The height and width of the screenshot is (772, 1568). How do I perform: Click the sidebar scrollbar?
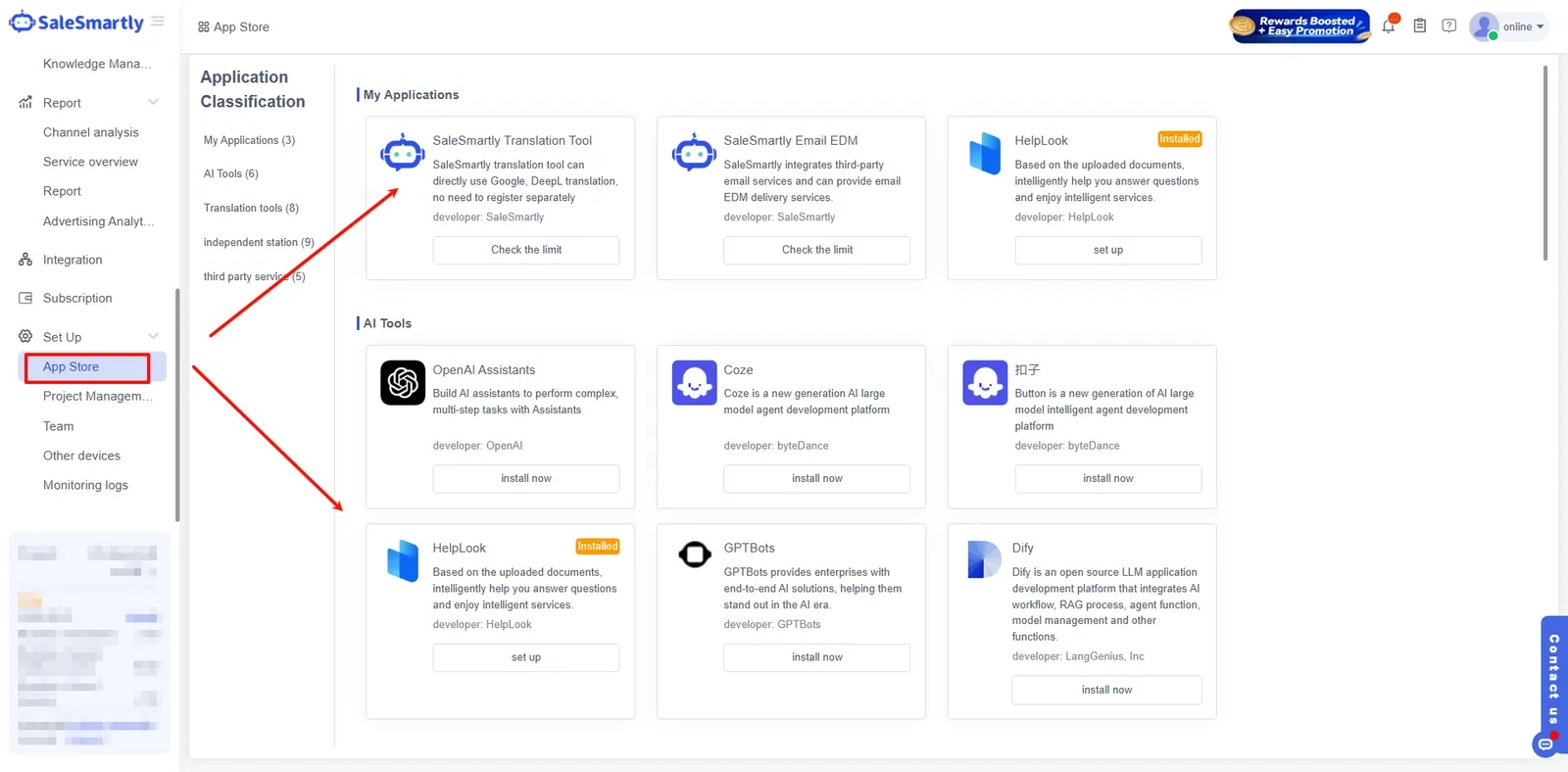pos(177,405)
